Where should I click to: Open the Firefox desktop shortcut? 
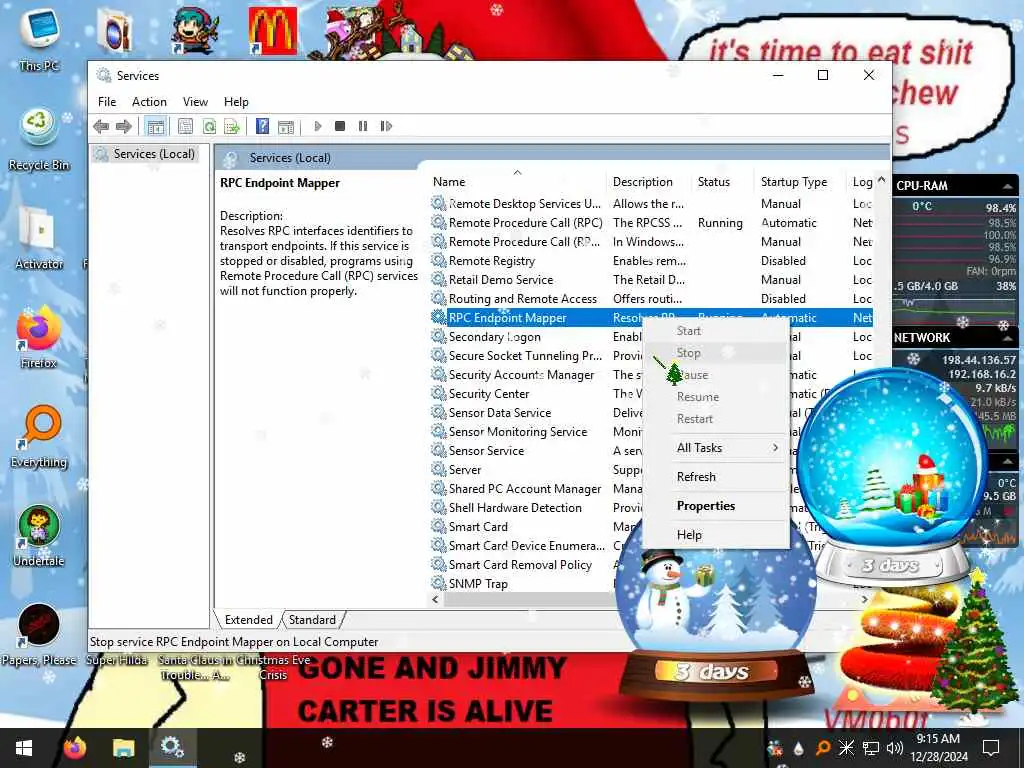[x=39, y=338]
